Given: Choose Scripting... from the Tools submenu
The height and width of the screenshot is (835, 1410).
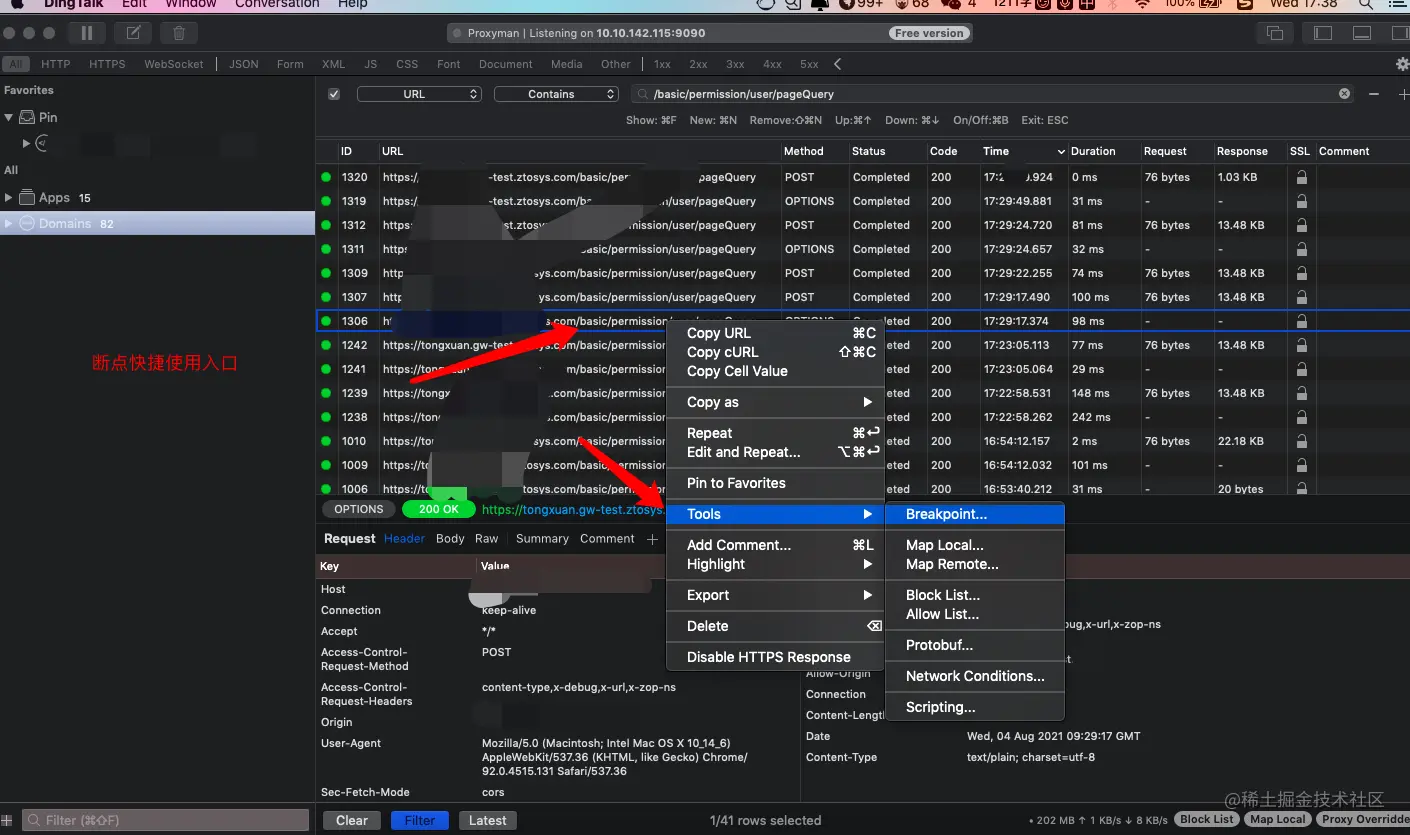Looking at the screenshot, I should pyautogui.click(x=975, y=707).
